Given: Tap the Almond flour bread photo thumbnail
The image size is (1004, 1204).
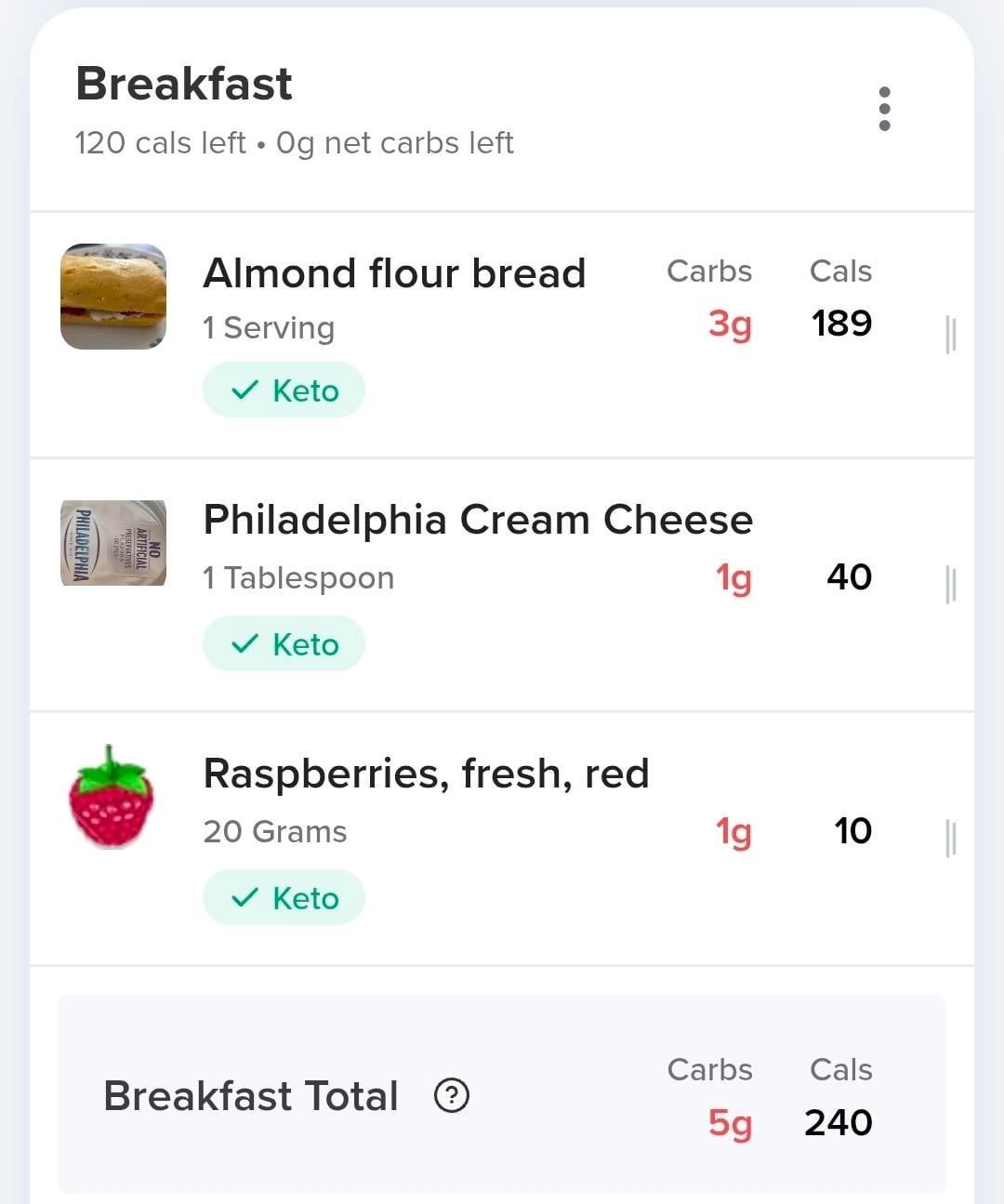Looking at the screenshot, I should [113, 297].
